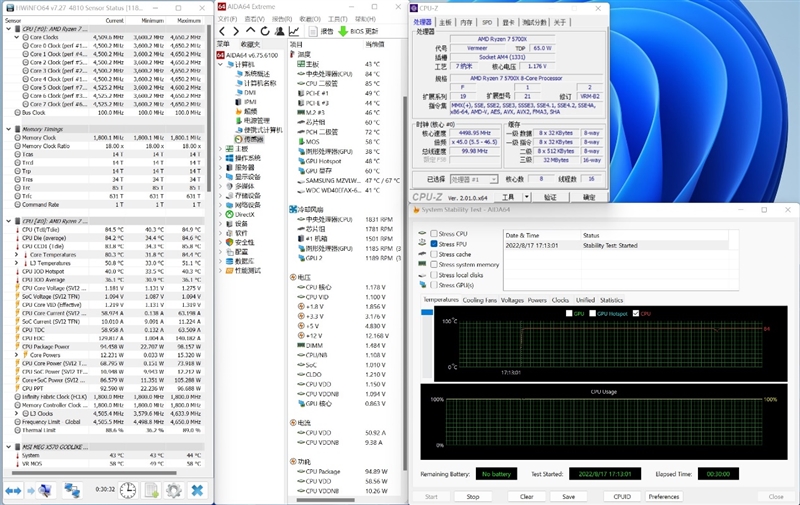Click the CPUID button
Viewport: 800px width, 505px height.
[x=622, y=496]
